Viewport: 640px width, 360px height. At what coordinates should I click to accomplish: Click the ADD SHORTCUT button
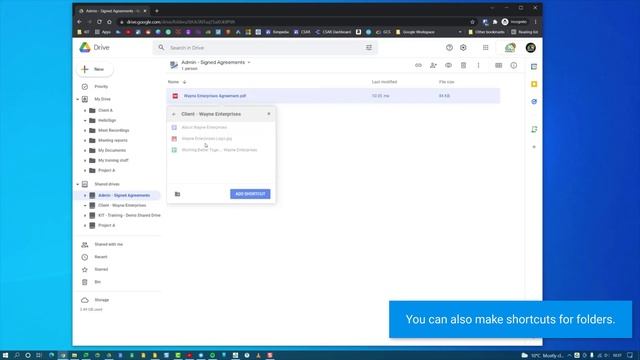(250, 194)
